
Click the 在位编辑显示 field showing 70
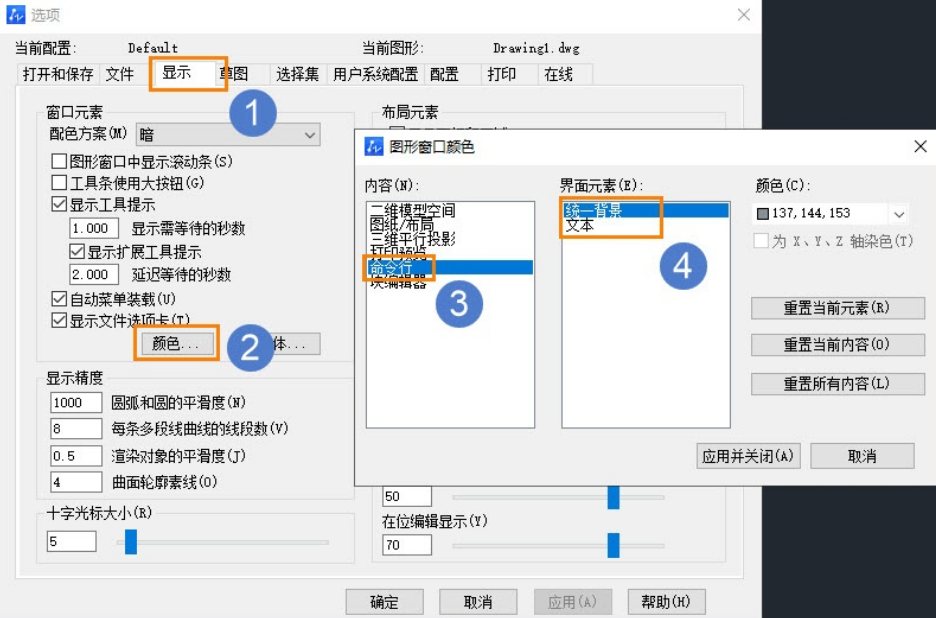tap(407, 545)
